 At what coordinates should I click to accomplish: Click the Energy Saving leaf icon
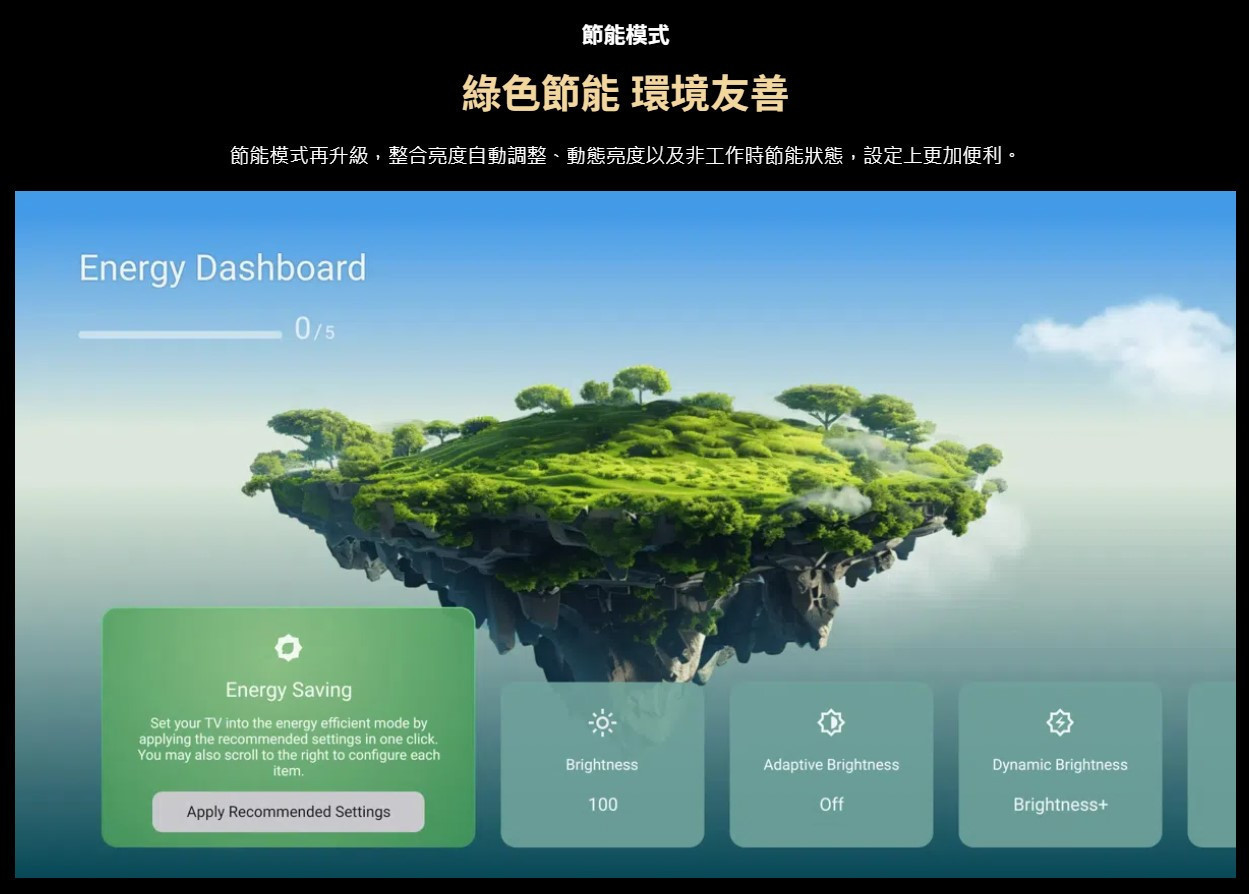[x=288, y=648]
